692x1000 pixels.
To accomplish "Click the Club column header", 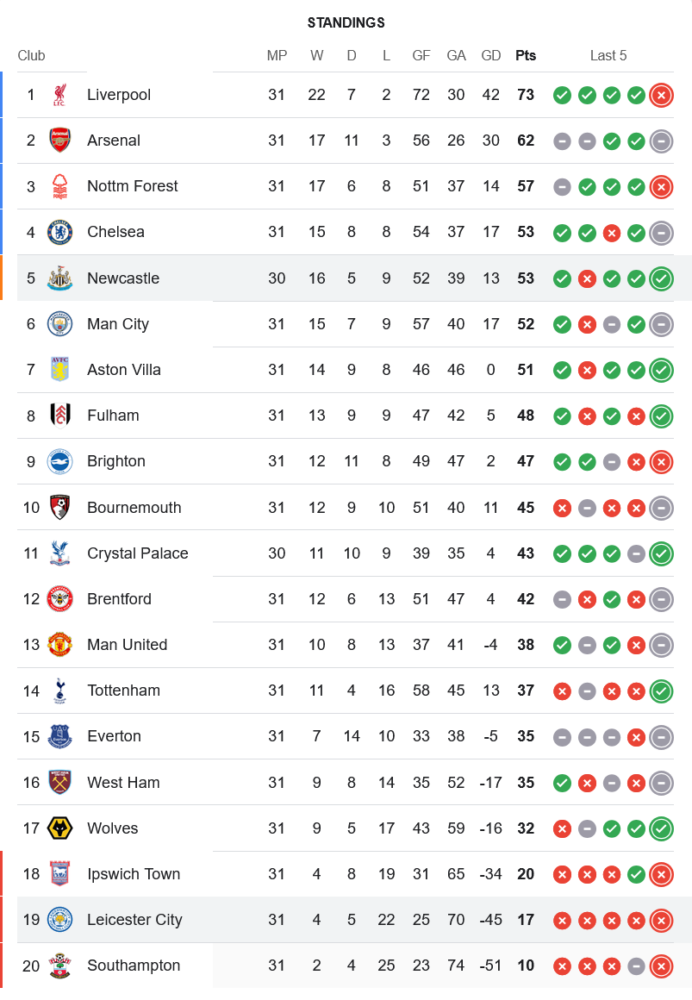I will 31,56.
